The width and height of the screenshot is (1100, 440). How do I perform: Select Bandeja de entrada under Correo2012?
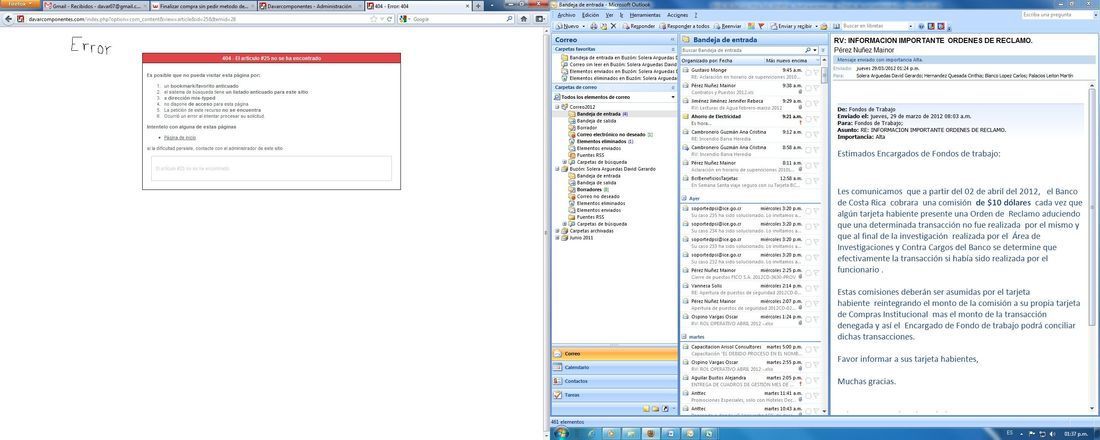(x=598, y=113)
